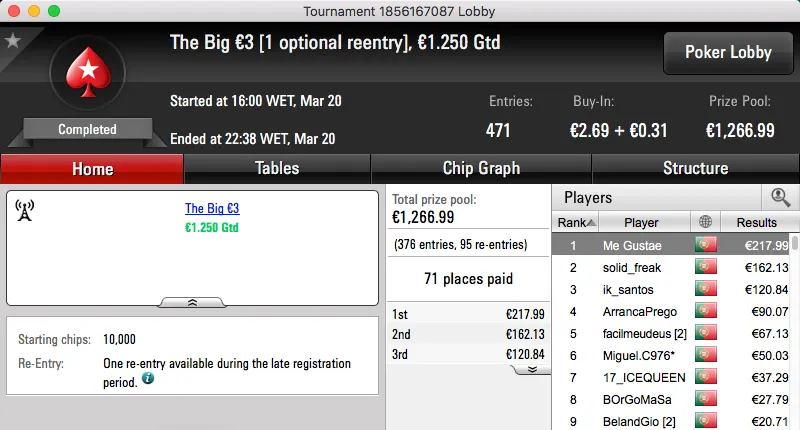Select the Home tab

tap(92, 169)
